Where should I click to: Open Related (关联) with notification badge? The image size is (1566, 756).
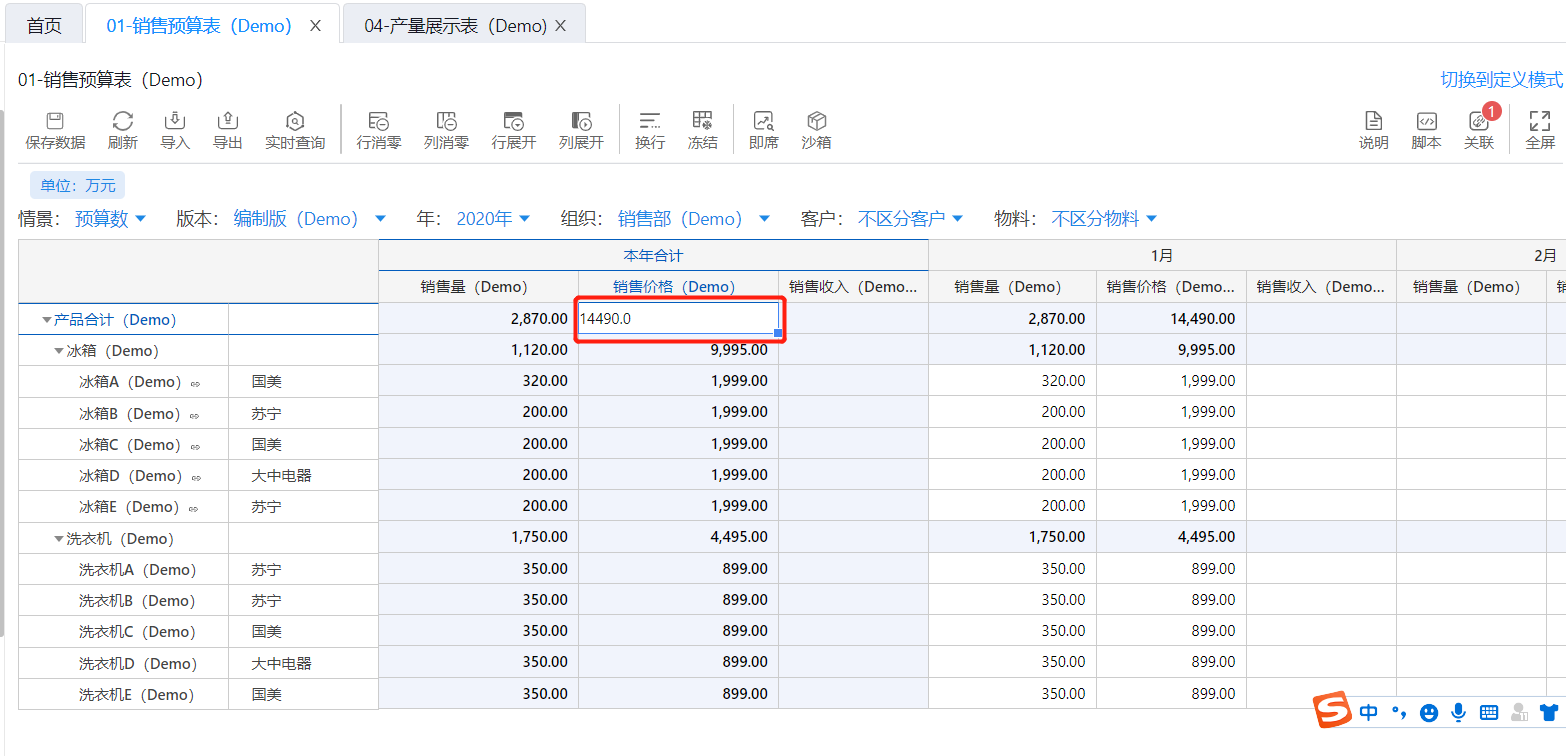(x=1478, y=122)
